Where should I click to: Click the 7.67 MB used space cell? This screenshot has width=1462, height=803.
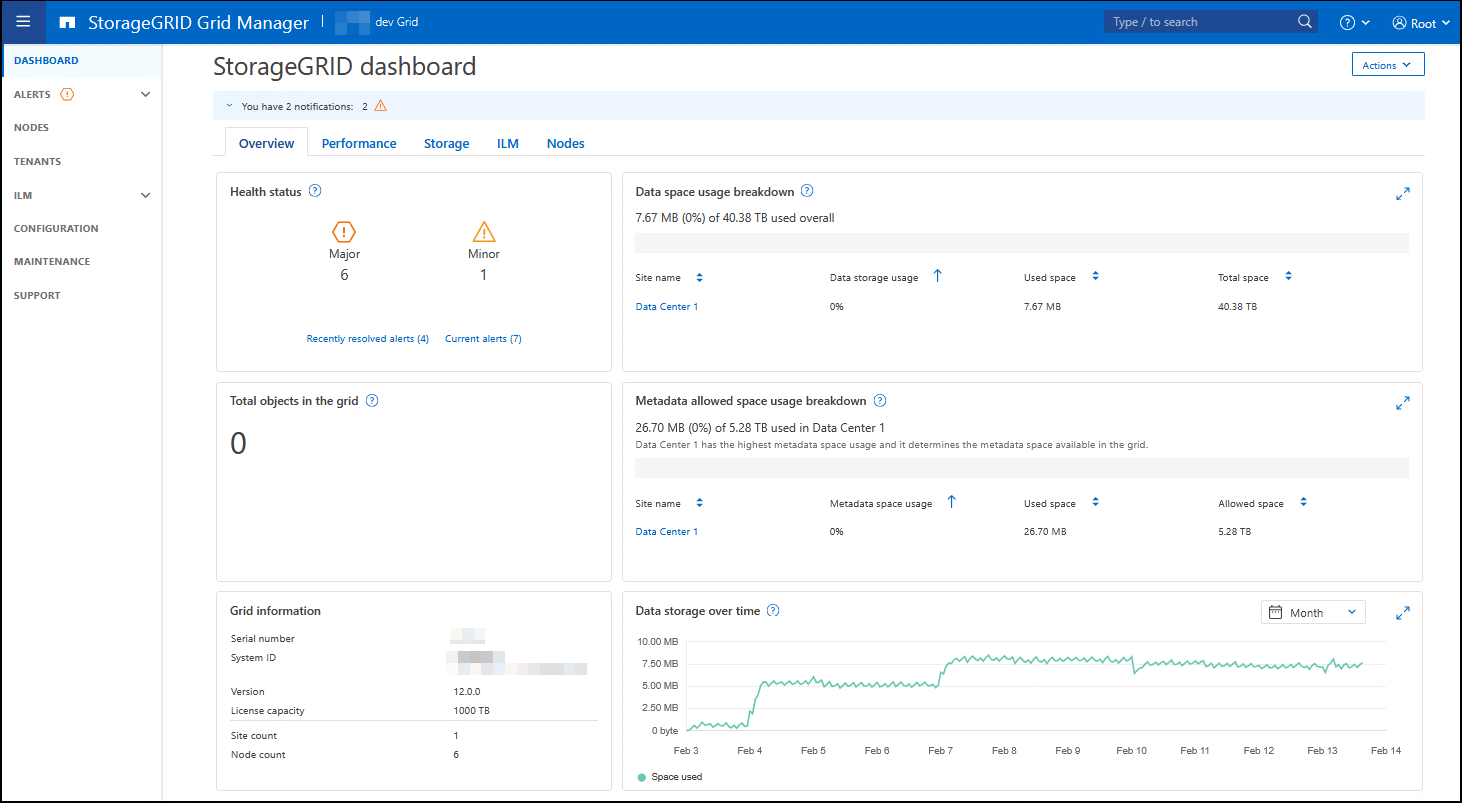1042,307
